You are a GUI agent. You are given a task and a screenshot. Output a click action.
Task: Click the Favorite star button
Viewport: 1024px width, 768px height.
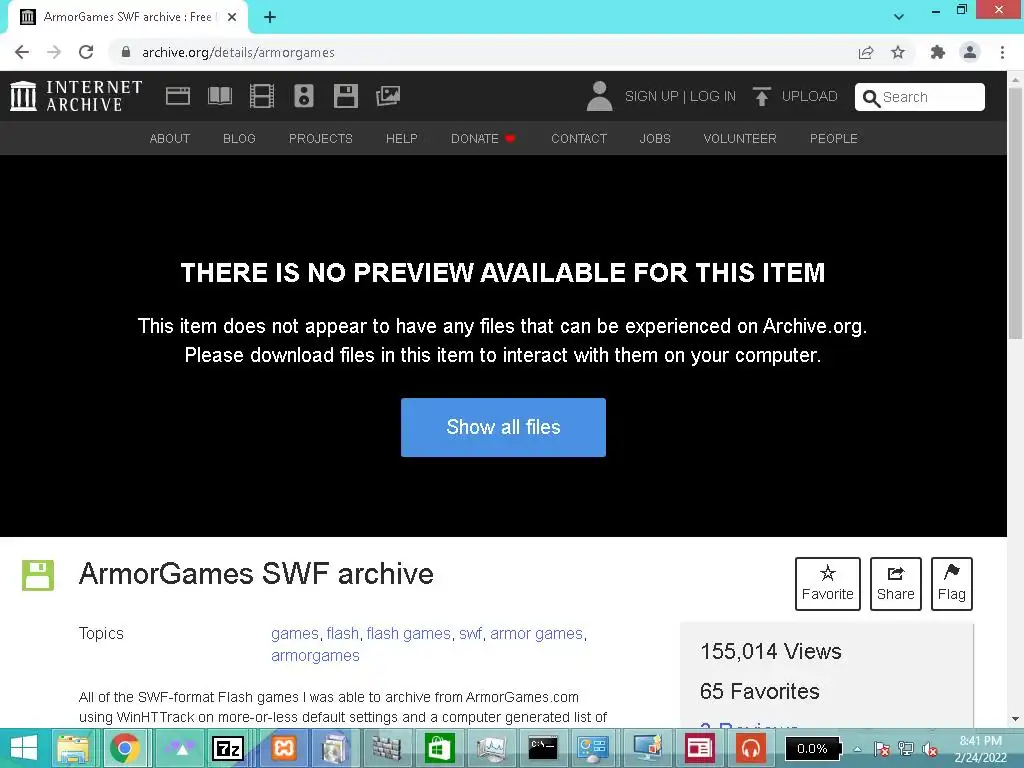(x=827, y=584)
